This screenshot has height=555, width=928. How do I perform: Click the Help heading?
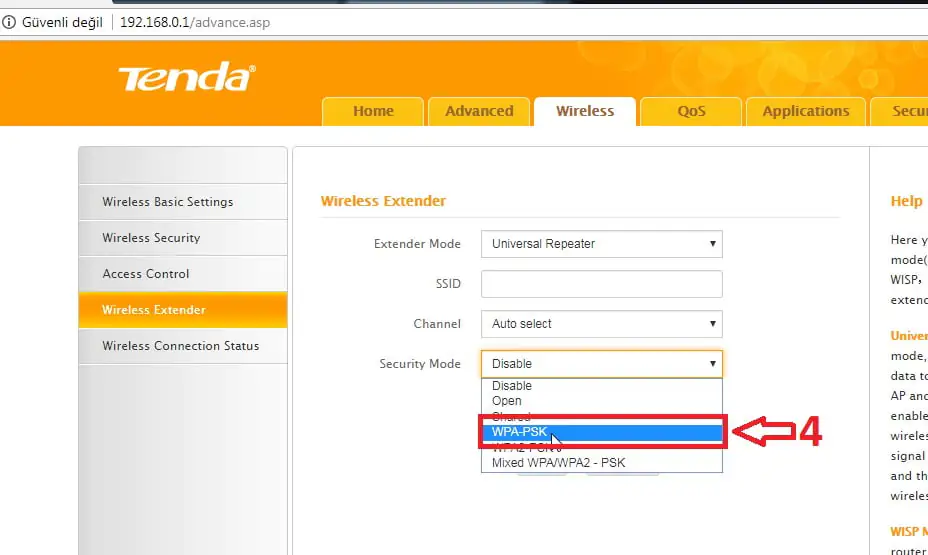pyautogui.click(x=906, y=201)
